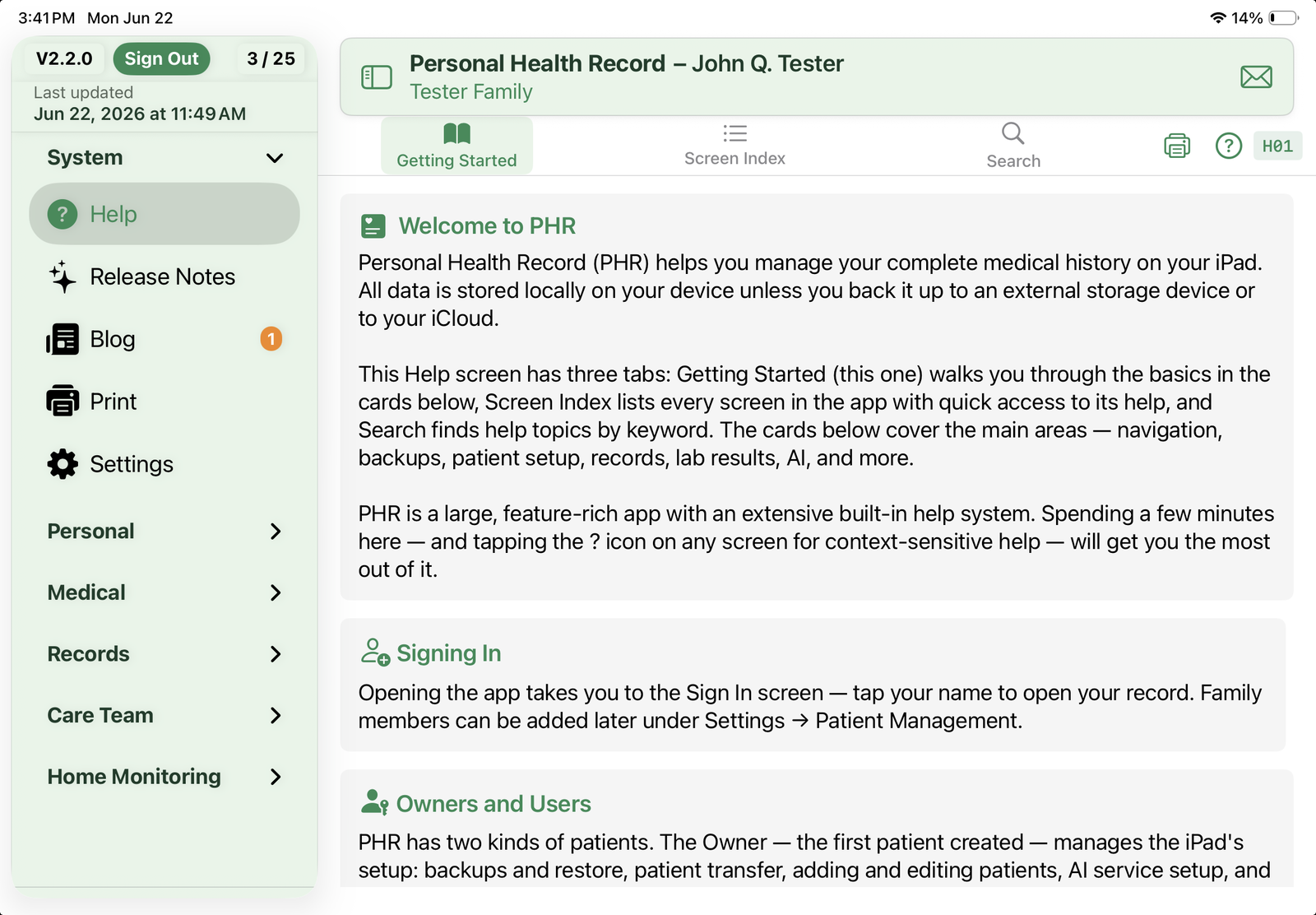Image resolution: width=1316 pixels, height=915 pixels.
Task: Click the green Help question icon
Action: [63, 214]
